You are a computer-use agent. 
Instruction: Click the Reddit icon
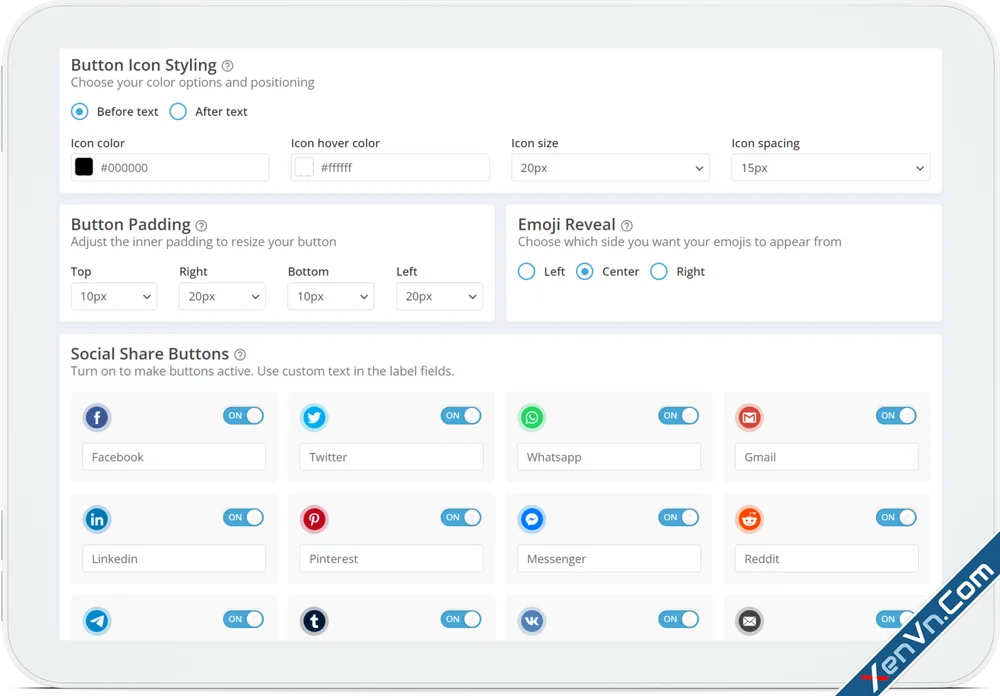[749, 519]
